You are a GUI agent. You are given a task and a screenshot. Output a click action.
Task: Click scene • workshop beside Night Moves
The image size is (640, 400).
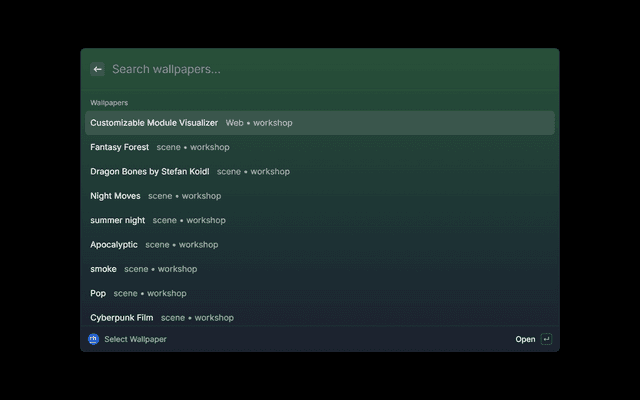(184, 196)
